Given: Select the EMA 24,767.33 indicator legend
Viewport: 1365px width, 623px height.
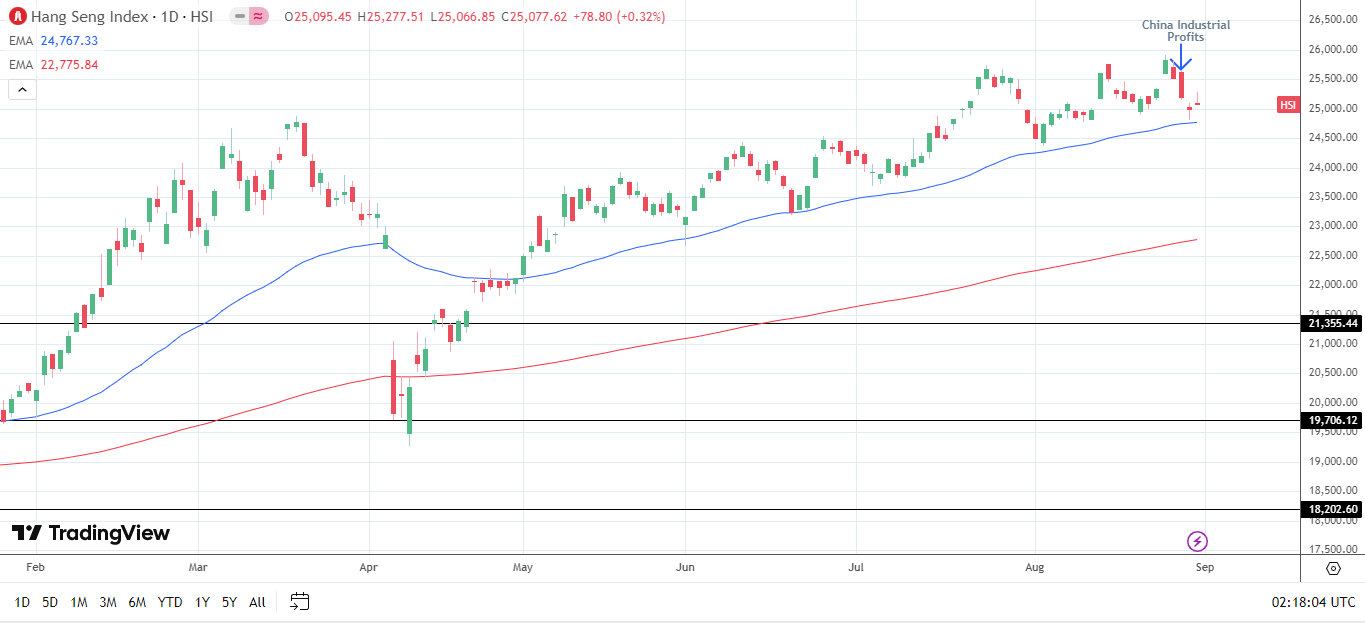Looking at the screenshot, I should (55, 41).
